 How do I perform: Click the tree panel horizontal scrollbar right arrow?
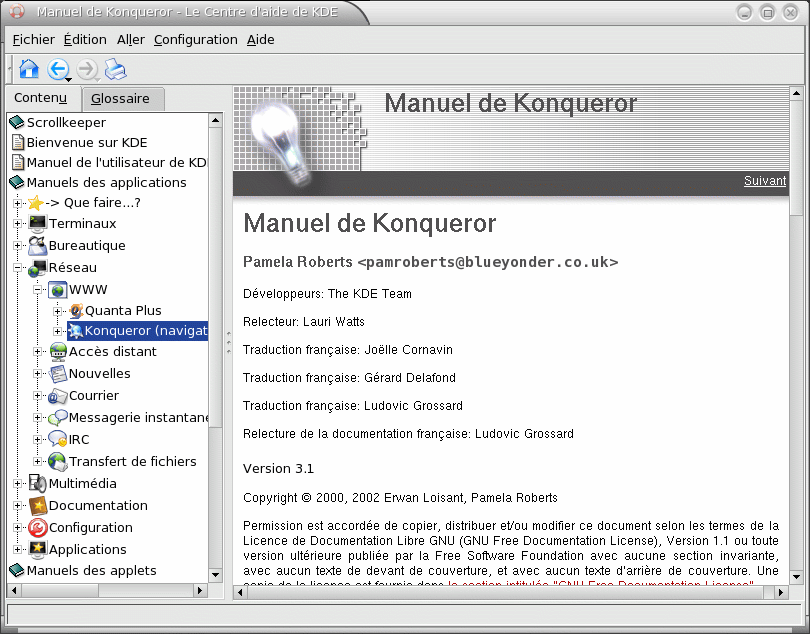point(200,590)
